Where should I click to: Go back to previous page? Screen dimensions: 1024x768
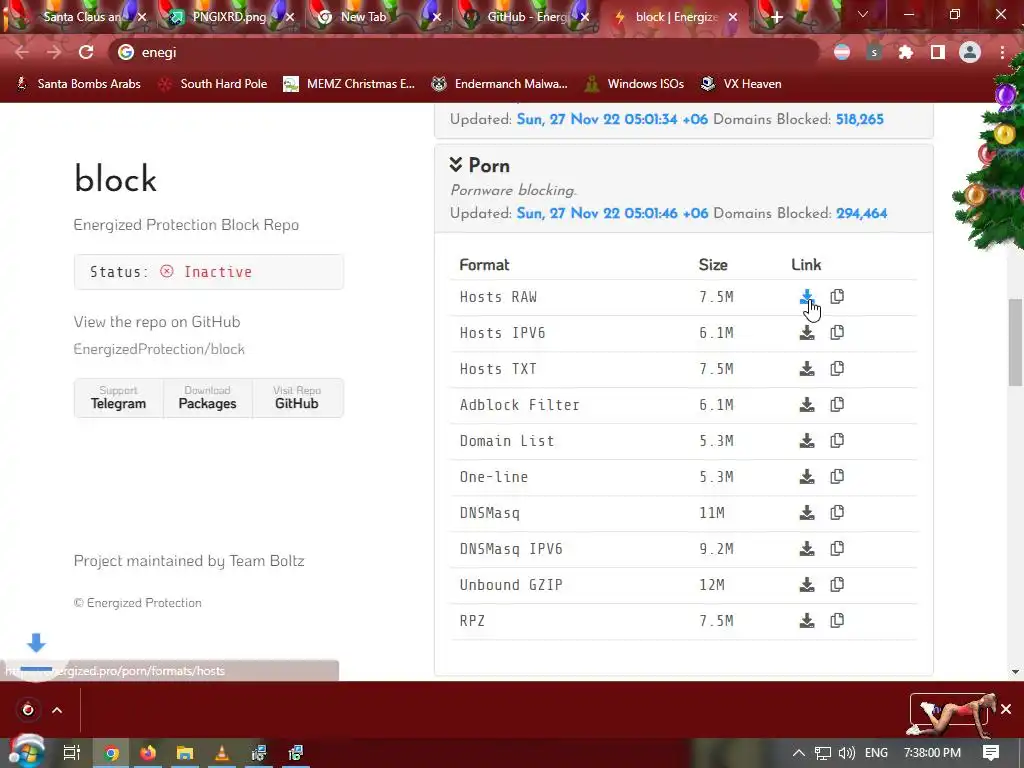22,52
